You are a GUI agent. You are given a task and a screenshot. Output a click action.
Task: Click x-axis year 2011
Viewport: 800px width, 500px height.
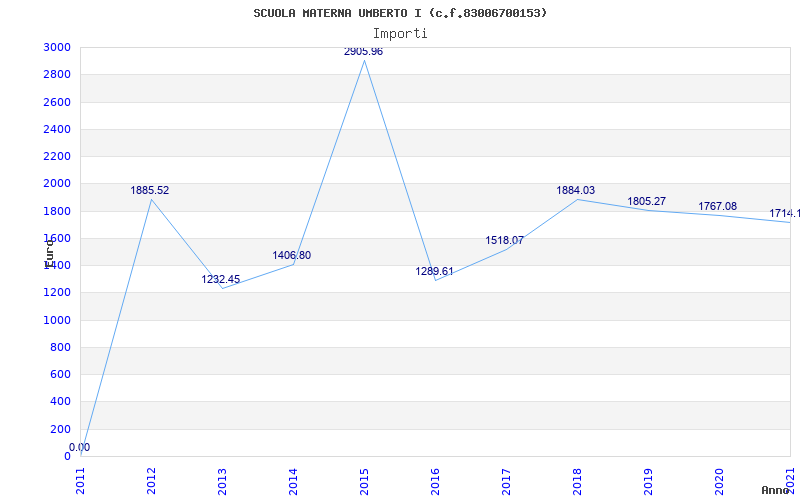click(81, 481)
